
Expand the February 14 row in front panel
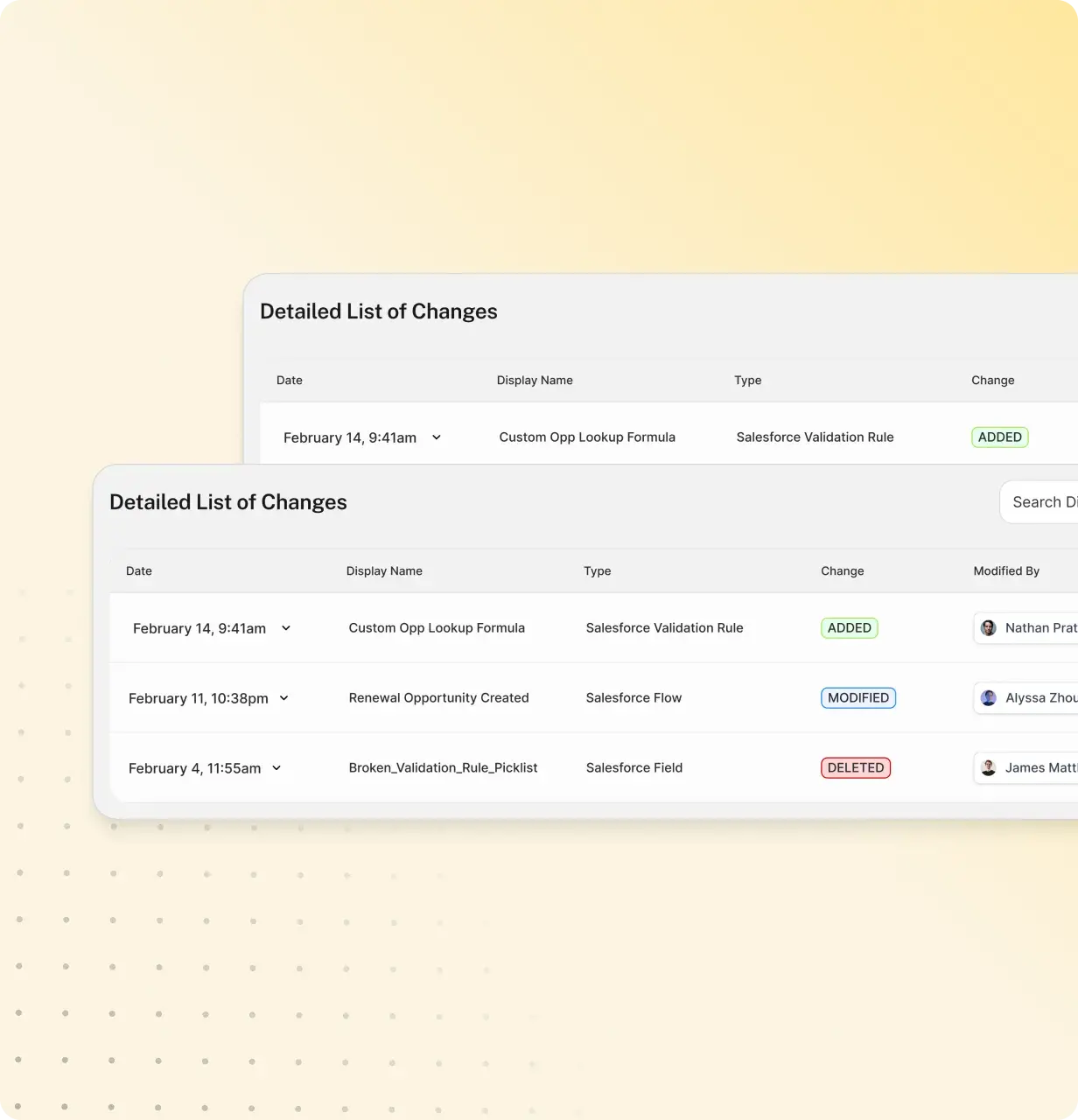286,628
